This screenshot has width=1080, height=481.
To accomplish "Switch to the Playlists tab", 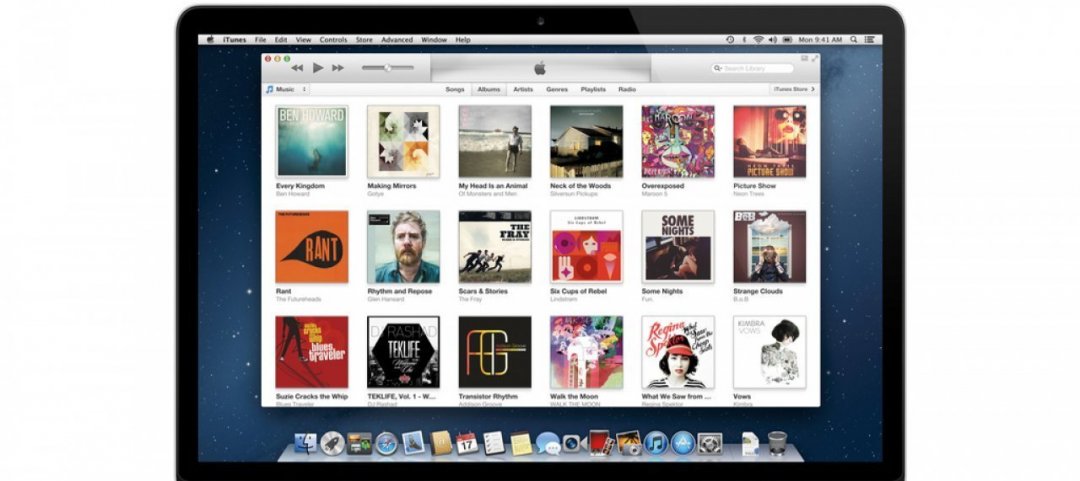I will (x=593, y=90).
